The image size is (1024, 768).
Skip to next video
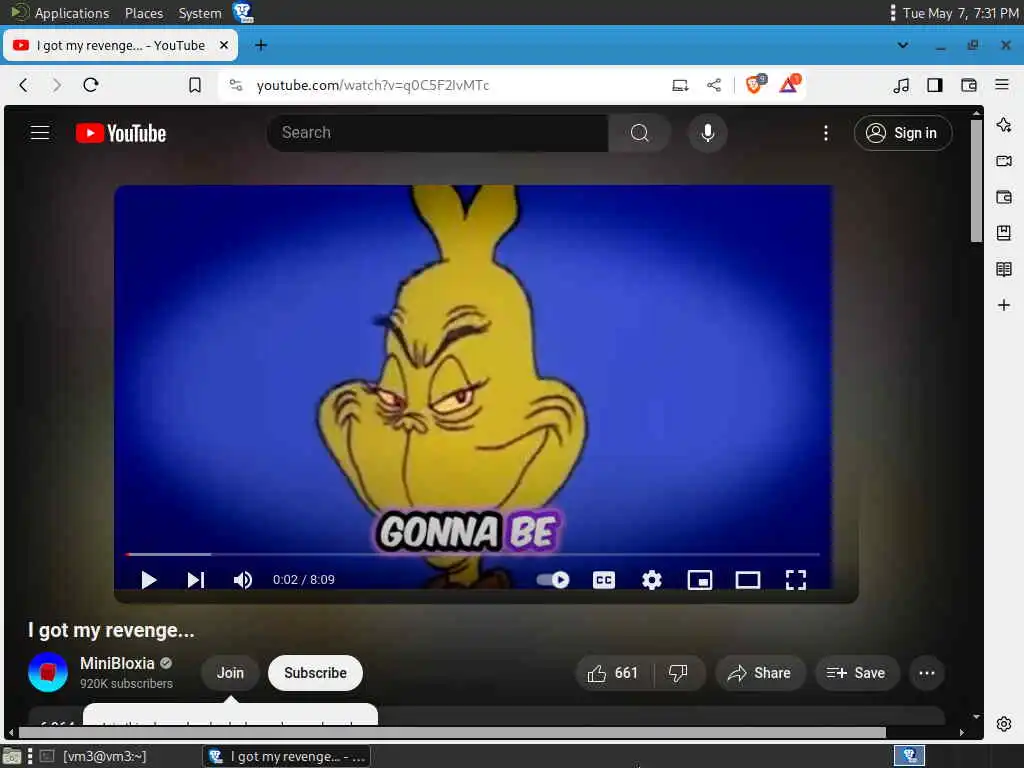196,580
